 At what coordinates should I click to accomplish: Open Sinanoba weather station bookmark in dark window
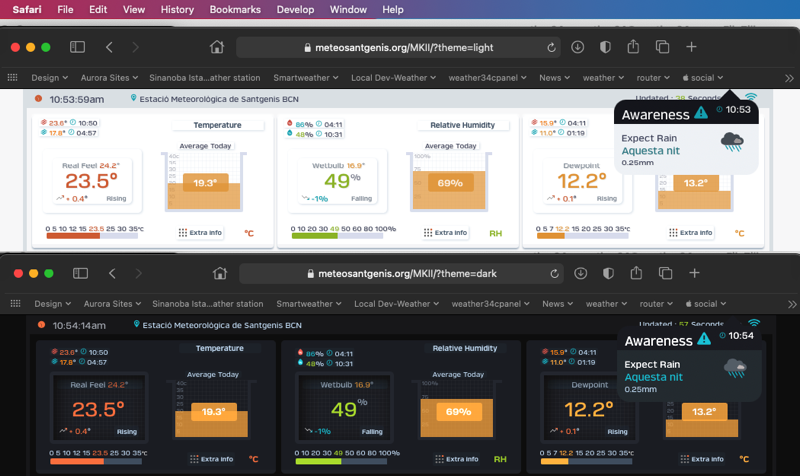click(208, 304)
